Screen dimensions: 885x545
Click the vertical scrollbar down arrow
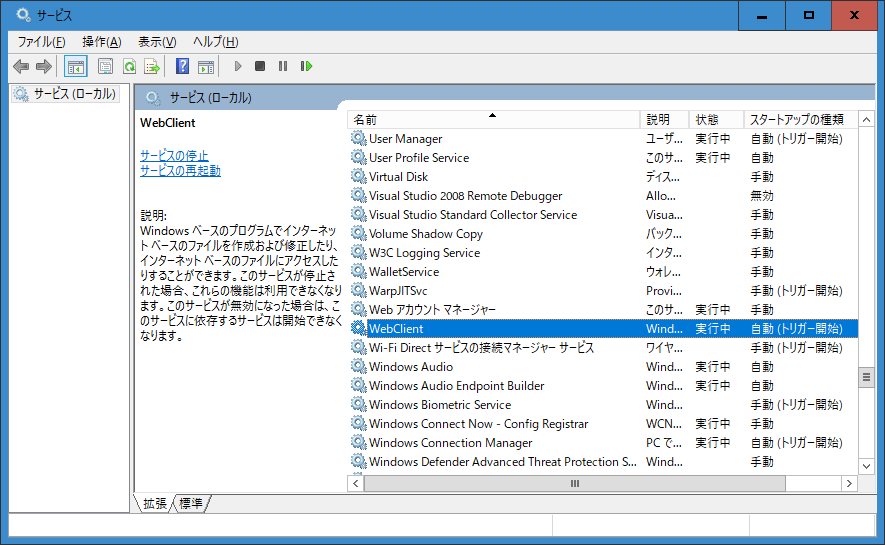point(866,465)
